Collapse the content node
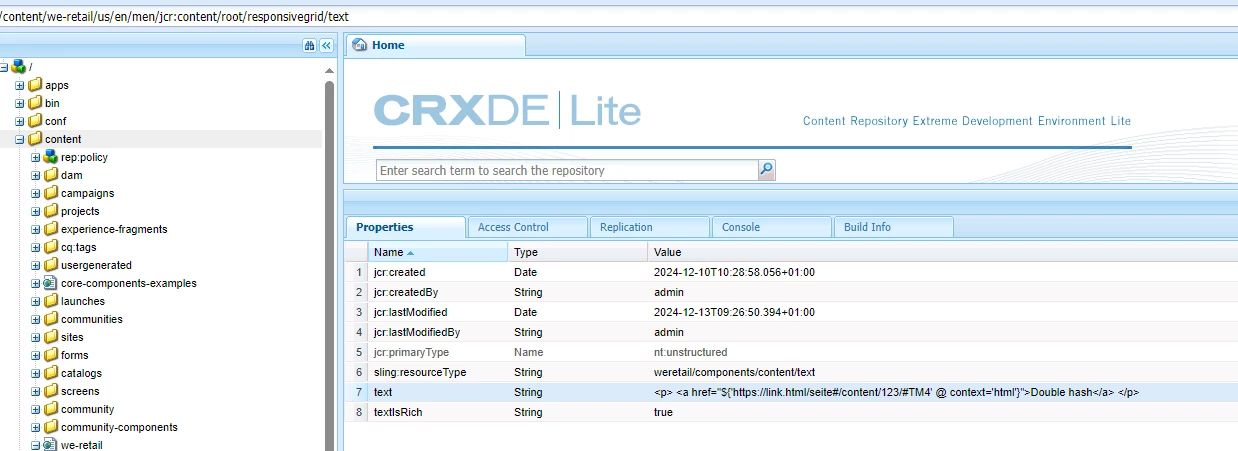 20,139
